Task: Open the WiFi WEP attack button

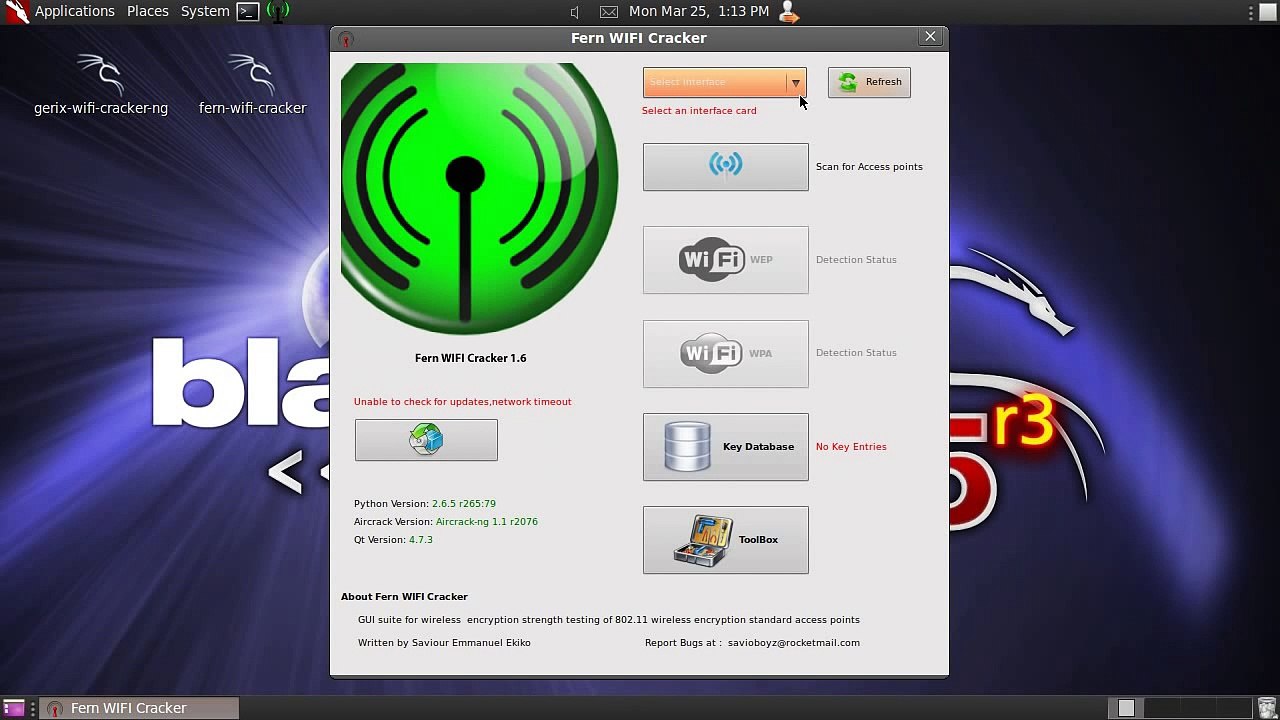Action: (x=726, y=260)
